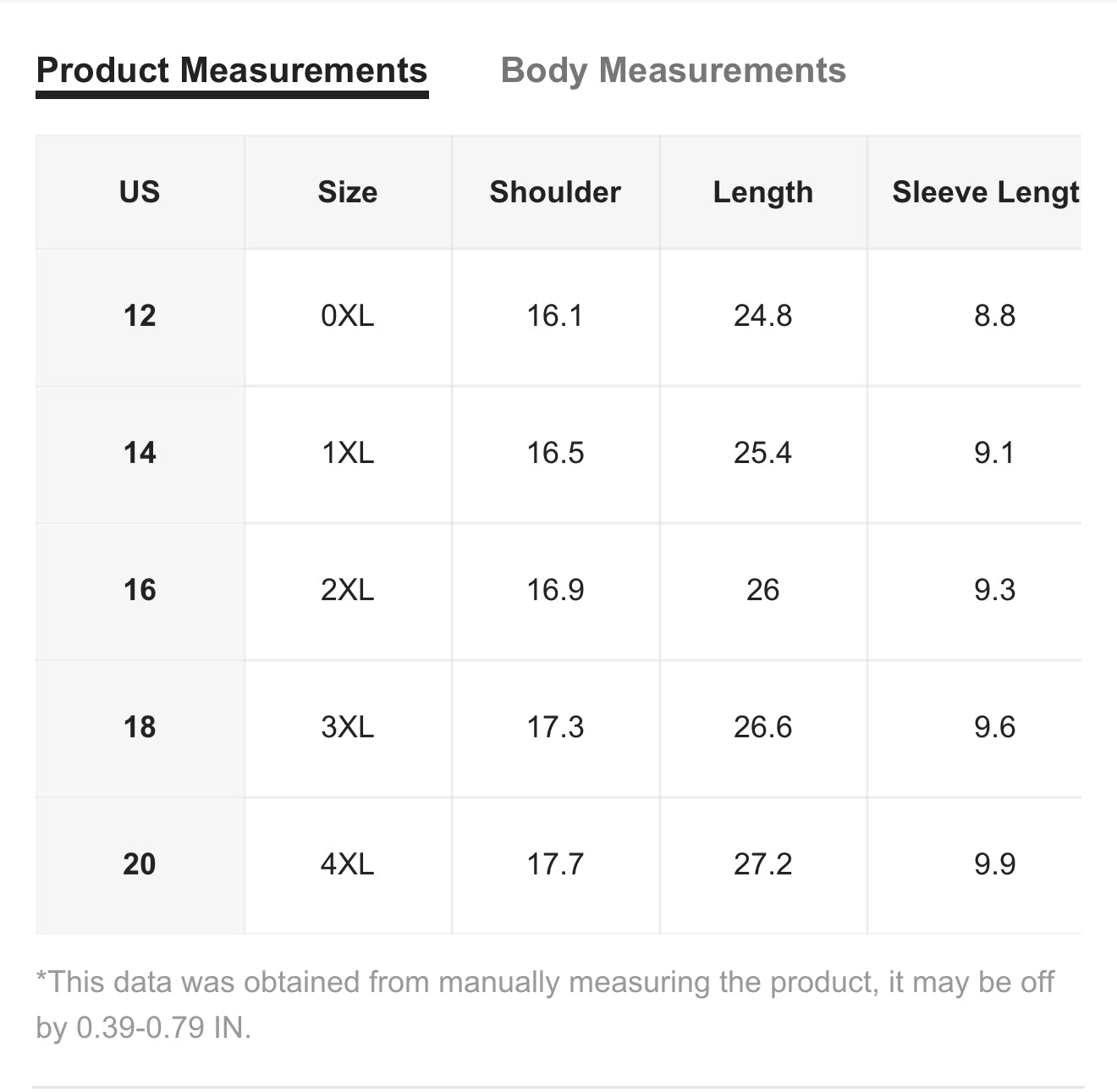Click the 1XL size cell
The width and height of the screenshot is (1117, 1092).
(x=348, y=454)
